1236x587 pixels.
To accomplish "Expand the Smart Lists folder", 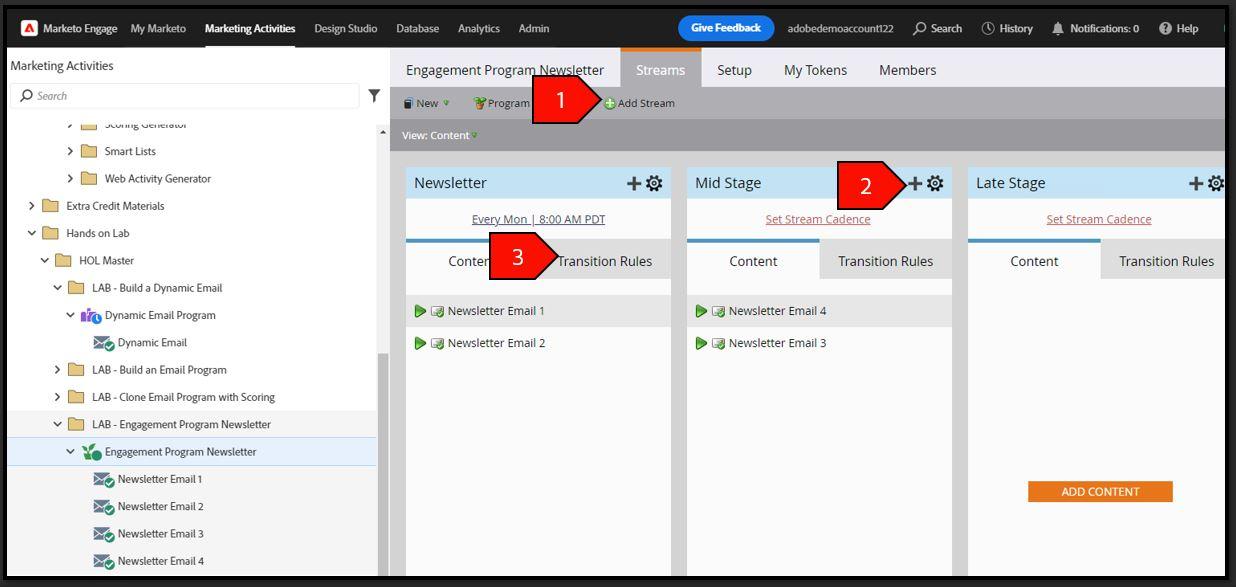I will pos(70,151).
